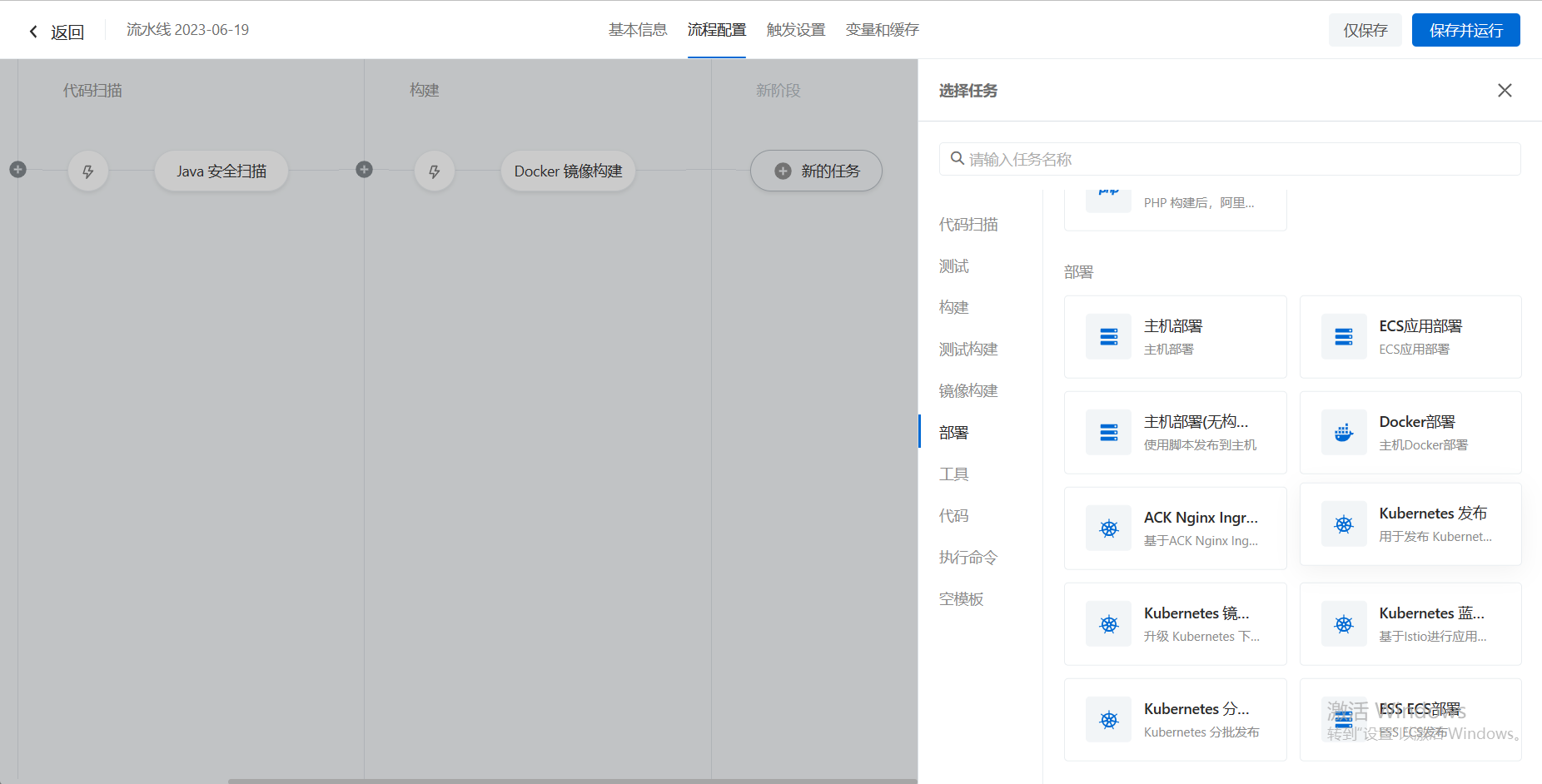The height and width of the screenshot is (784, 1542).
Task: Click the search magnifier icon in task search
Action: [x=958, y=158]
